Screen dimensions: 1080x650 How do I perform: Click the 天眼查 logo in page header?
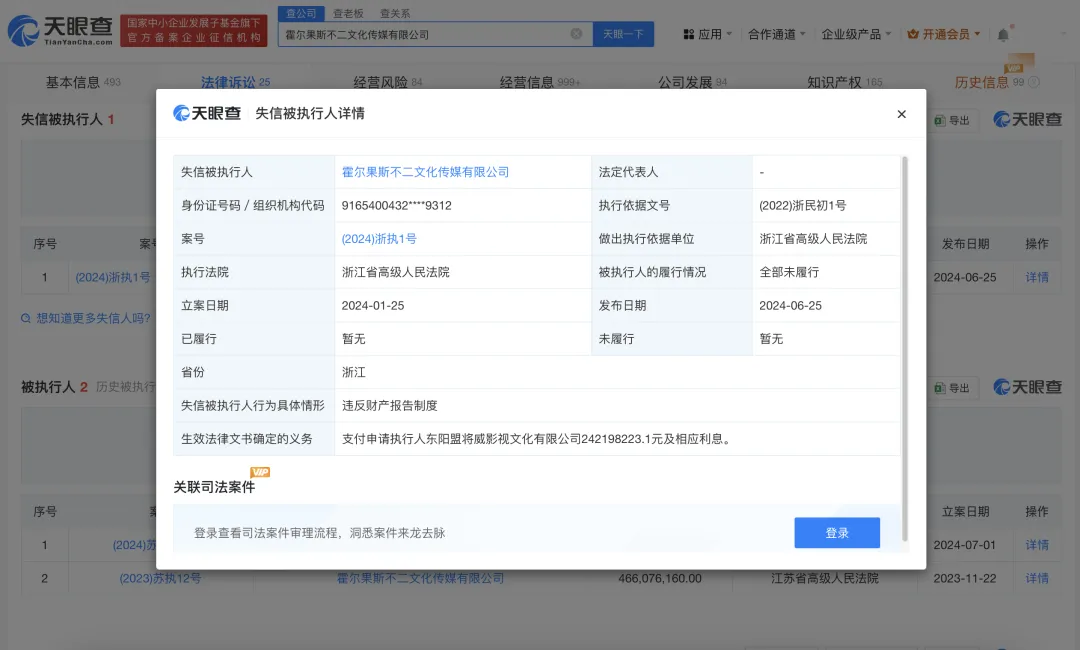click(x=60, y=31)
